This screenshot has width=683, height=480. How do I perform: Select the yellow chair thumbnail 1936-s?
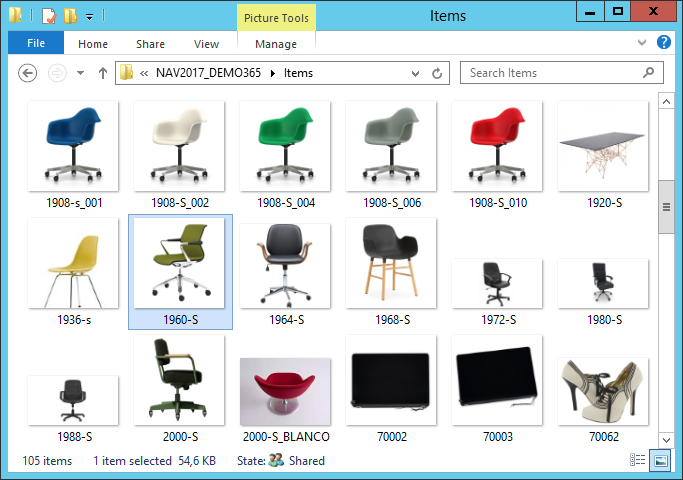coord(73,263)
